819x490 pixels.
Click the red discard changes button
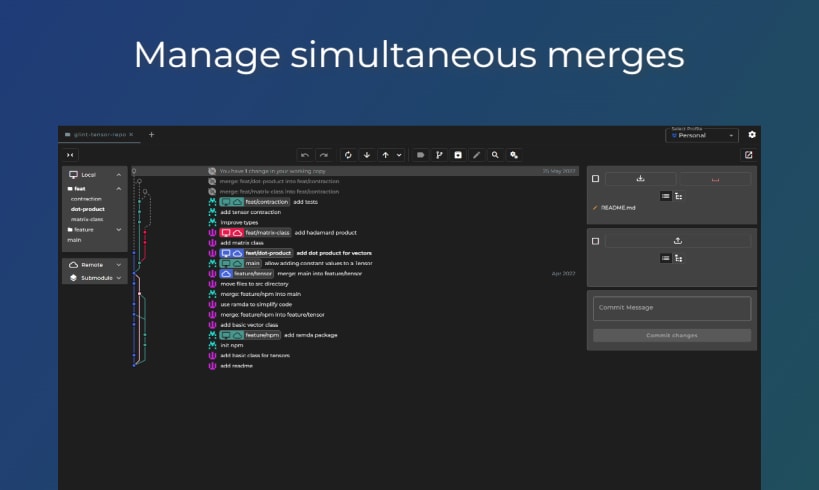point(716,179)
